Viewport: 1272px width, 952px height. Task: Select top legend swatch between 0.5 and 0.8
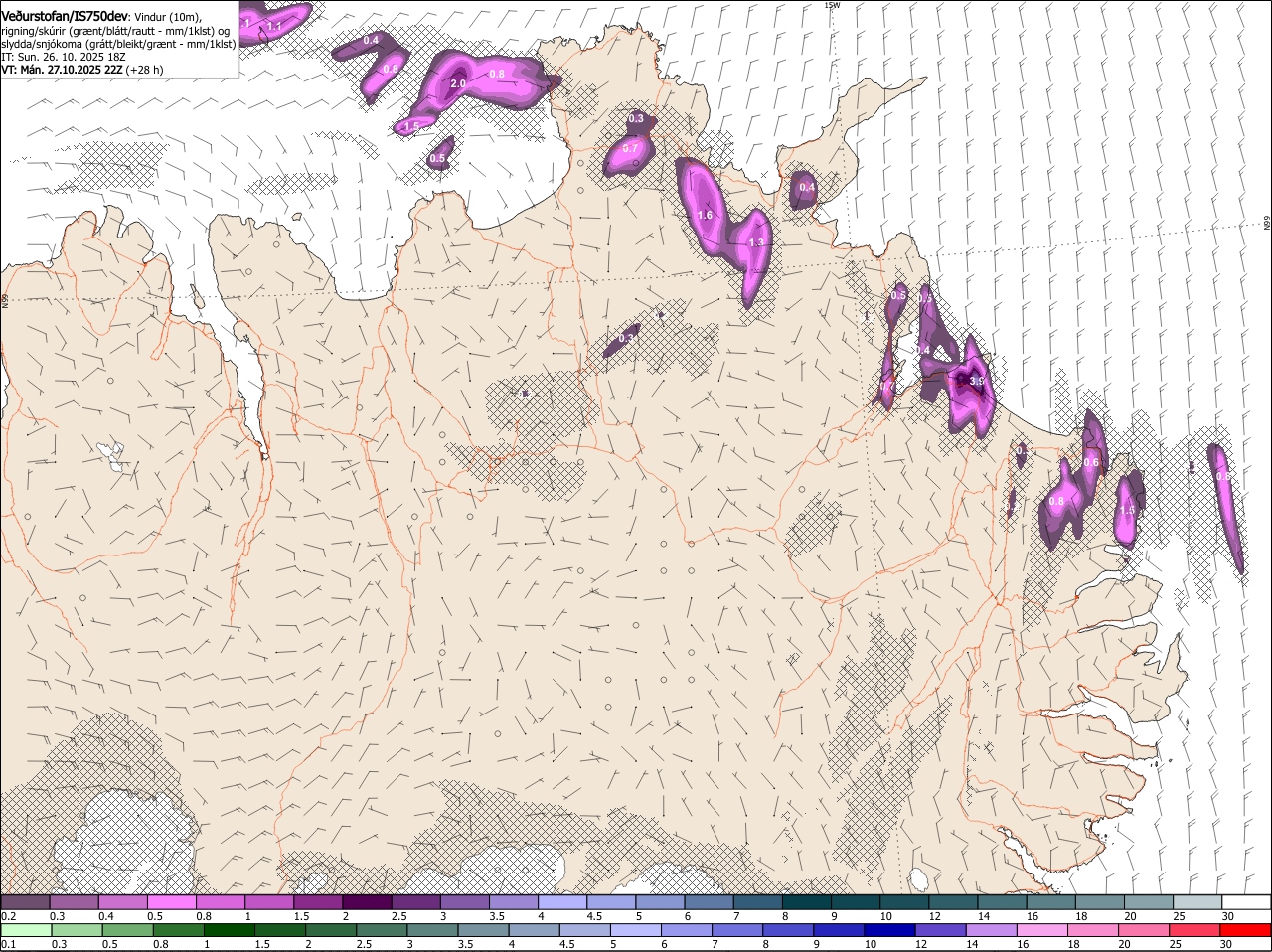[171, 902]
